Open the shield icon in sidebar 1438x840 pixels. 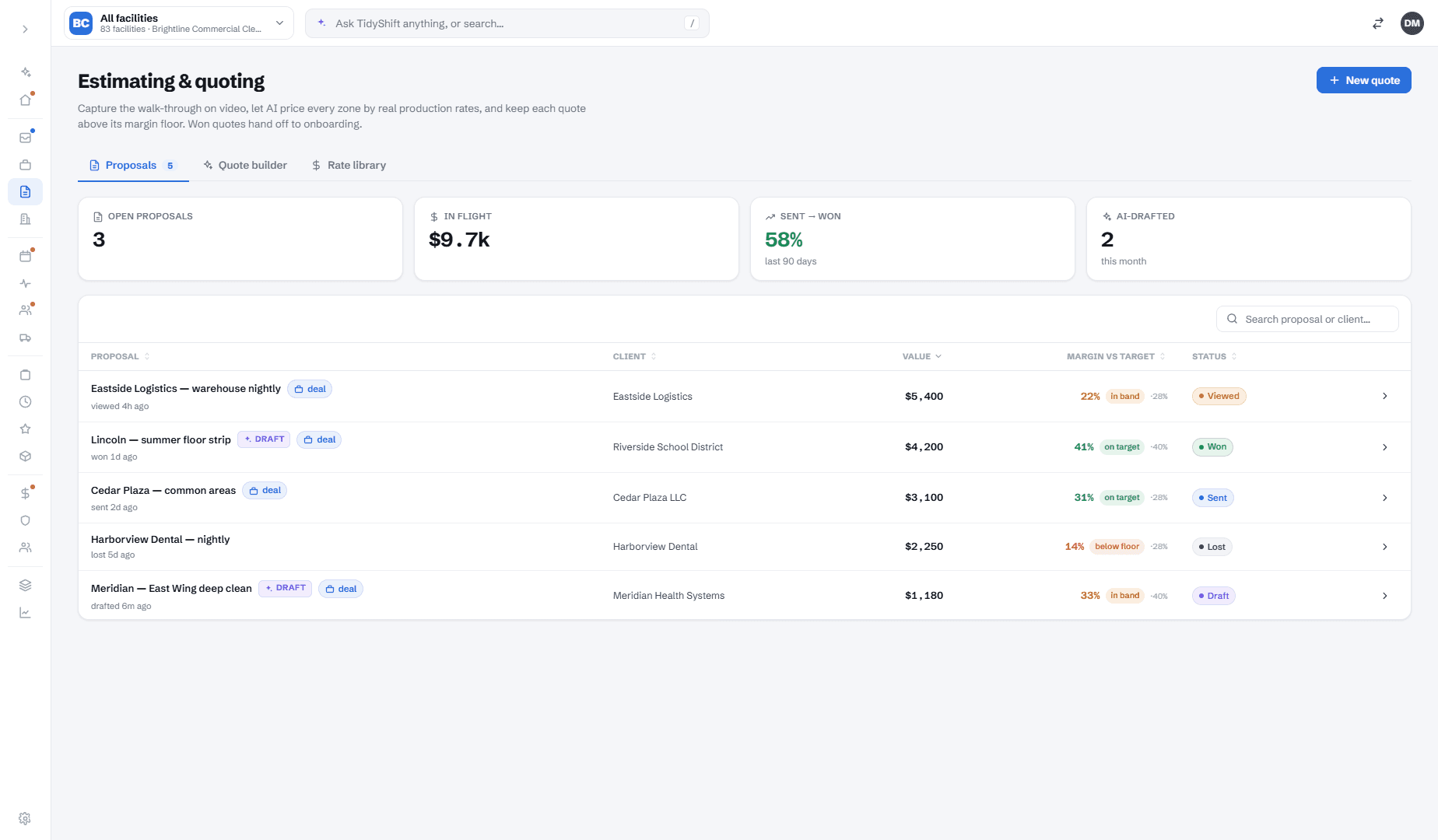[x=25, y=520]
